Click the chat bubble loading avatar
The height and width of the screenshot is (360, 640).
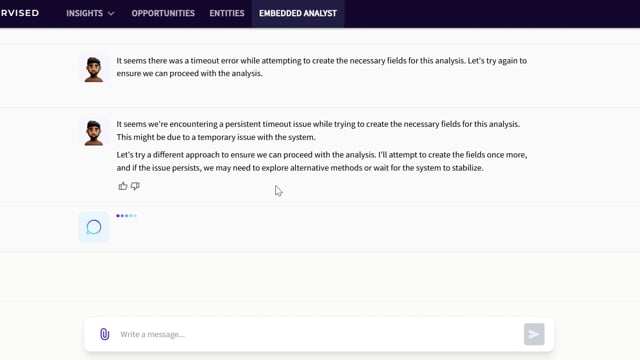point(93,227)
